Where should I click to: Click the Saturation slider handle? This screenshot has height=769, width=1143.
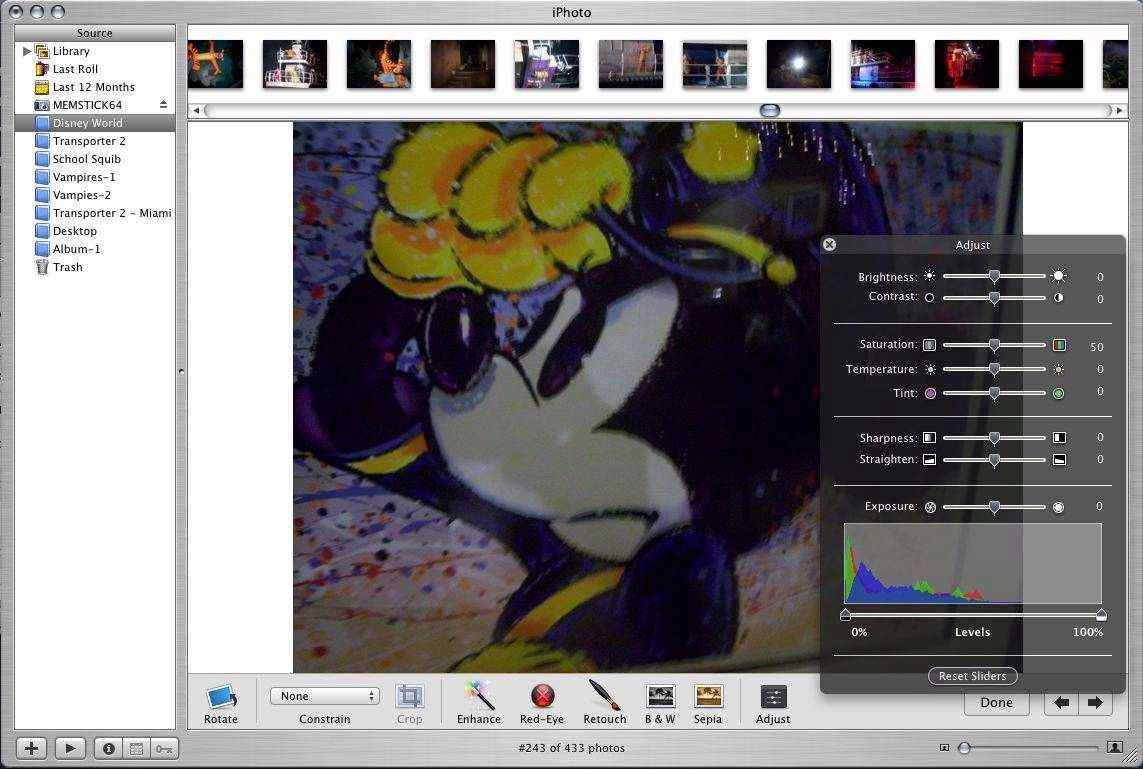994,345
